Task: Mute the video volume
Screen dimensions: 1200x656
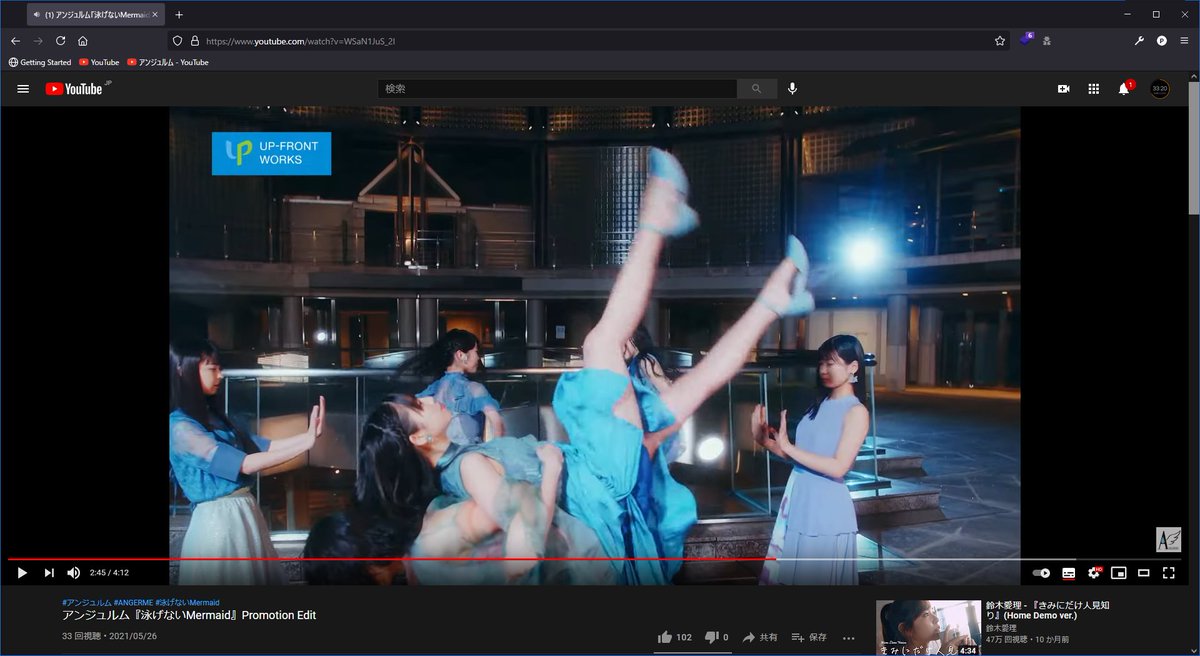Action: coord(73,573)
